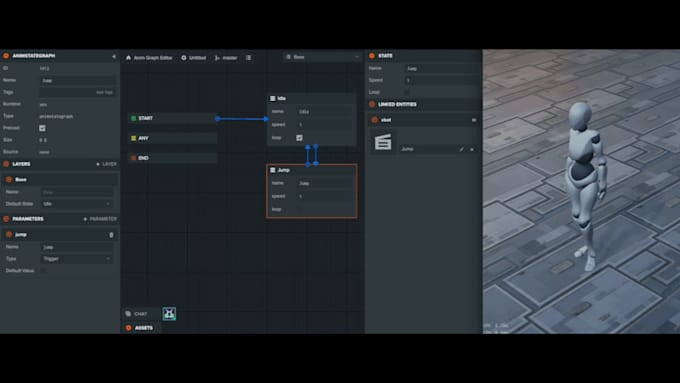Click the START to Idle transition arrow

[x=242, y=118]
